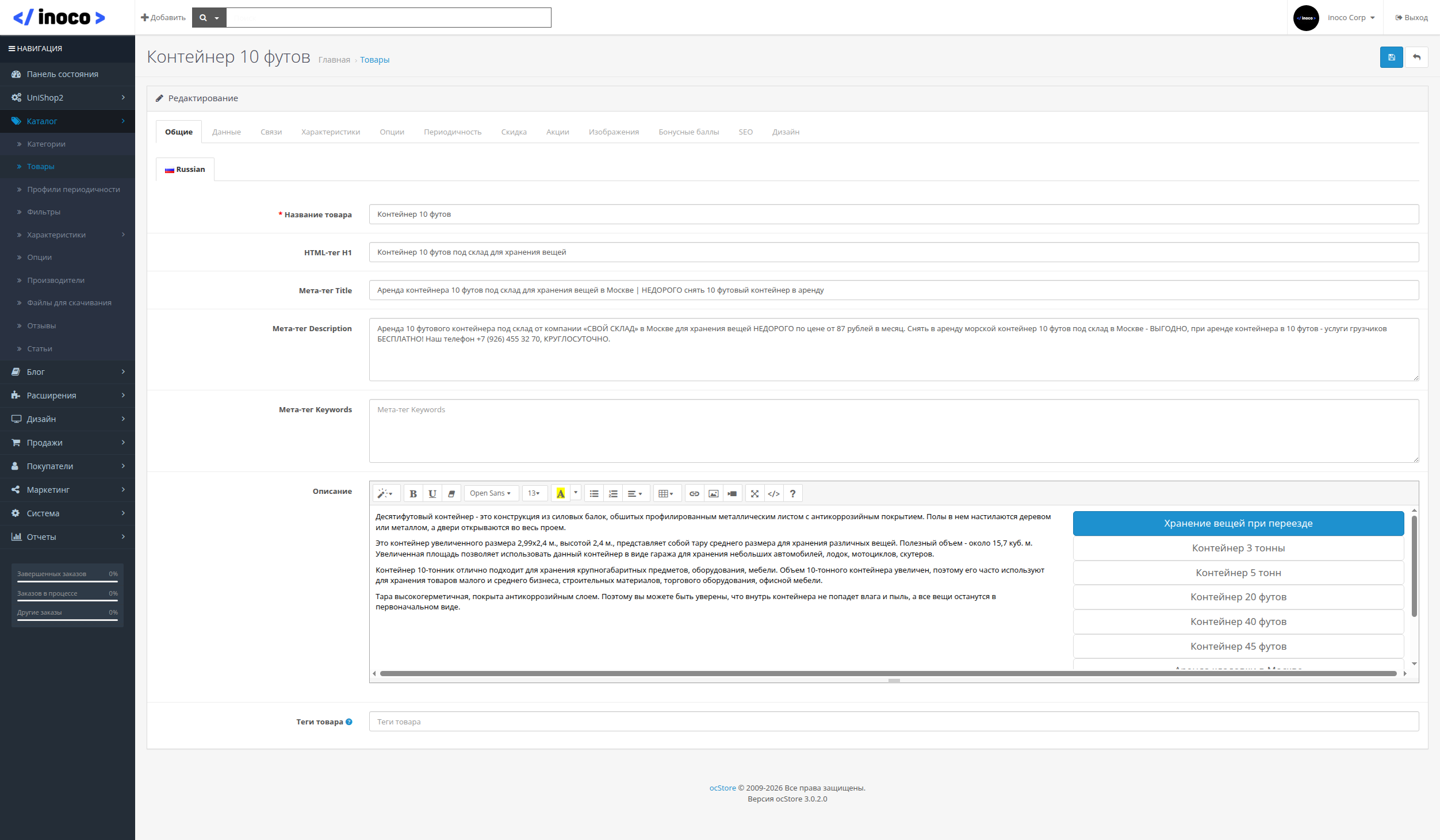
Task: Open the Inoco Corp user menu
Action: coord(1350,18)
